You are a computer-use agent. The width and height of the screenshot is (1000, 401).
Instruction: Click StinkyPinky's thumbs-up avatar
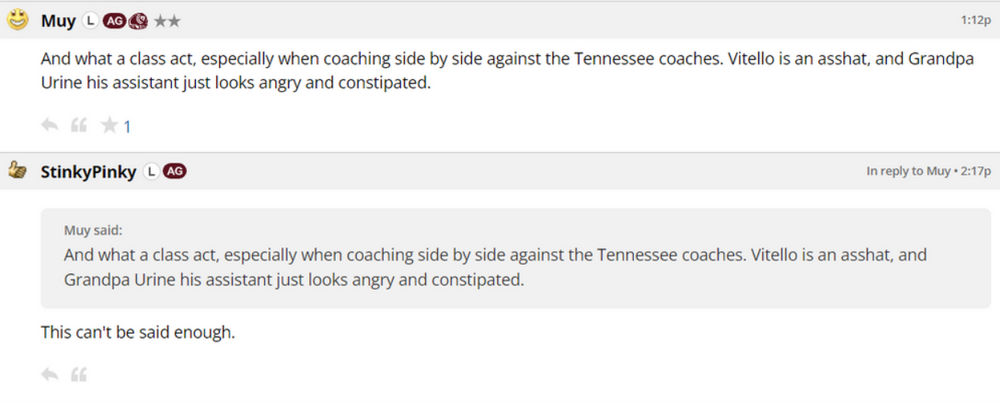17,171
